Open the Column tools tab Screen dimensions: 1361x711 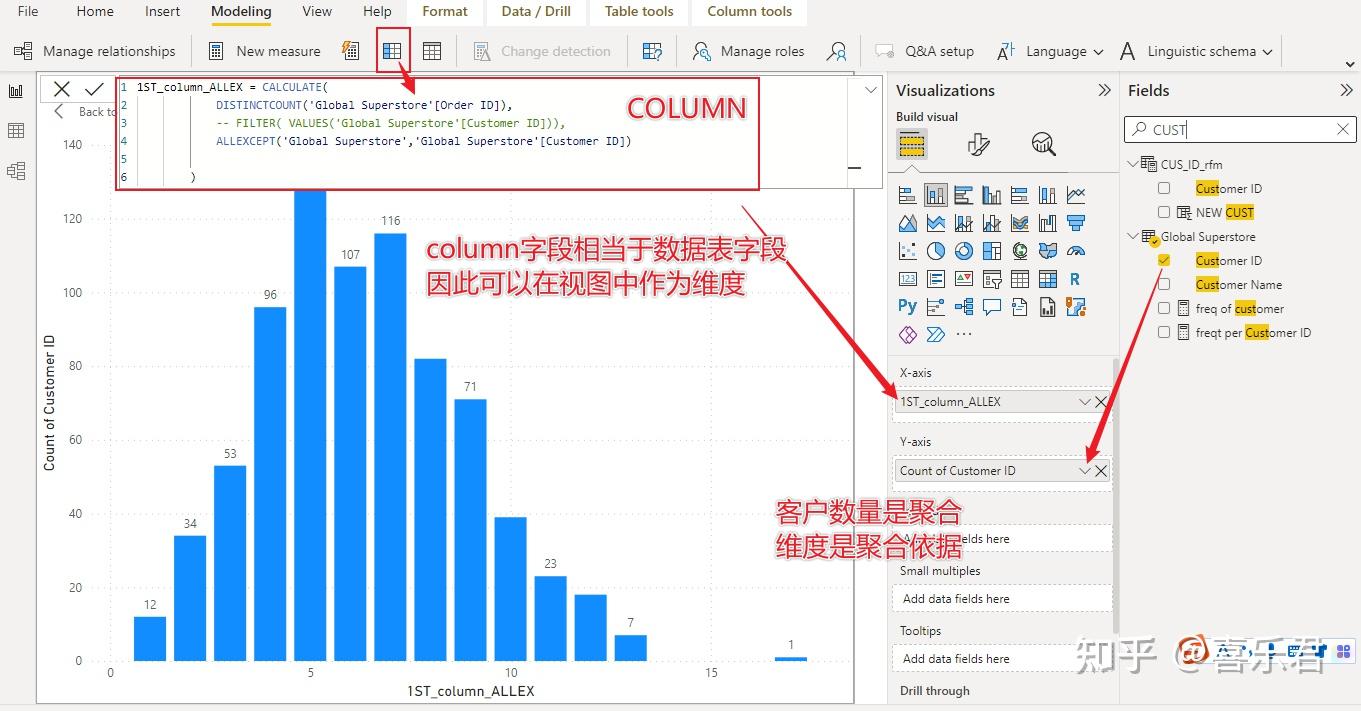[x=749, y=11]
